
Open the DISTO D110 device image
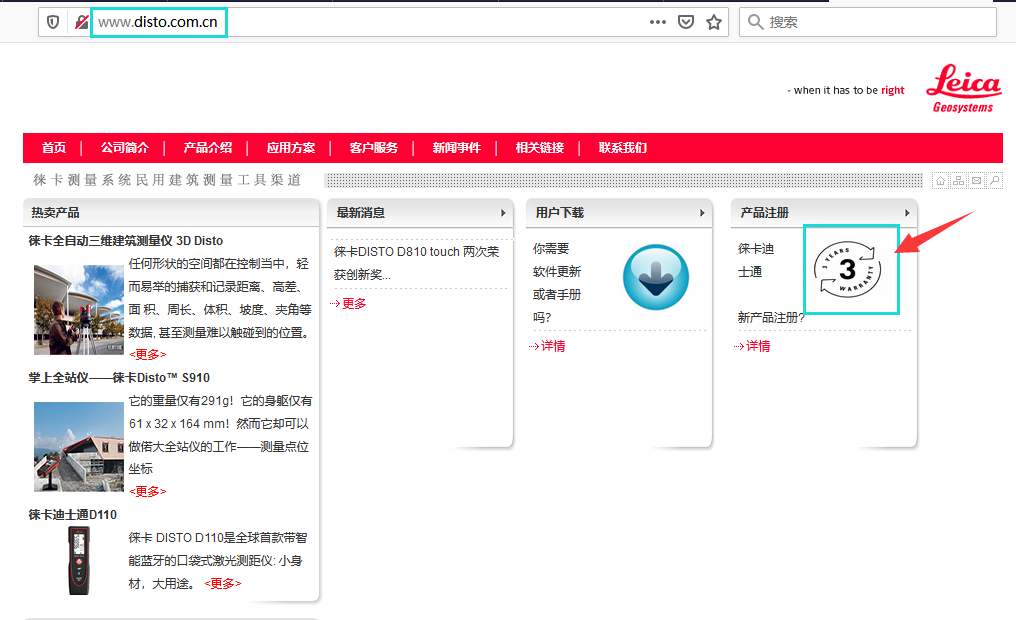coord(79,560)
